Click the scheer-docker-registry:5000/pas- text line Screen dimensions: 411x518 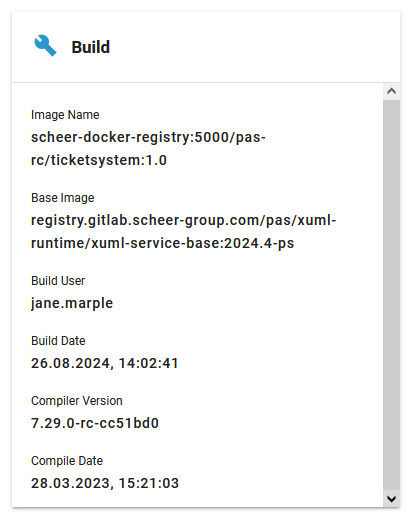tap(148, 137)
